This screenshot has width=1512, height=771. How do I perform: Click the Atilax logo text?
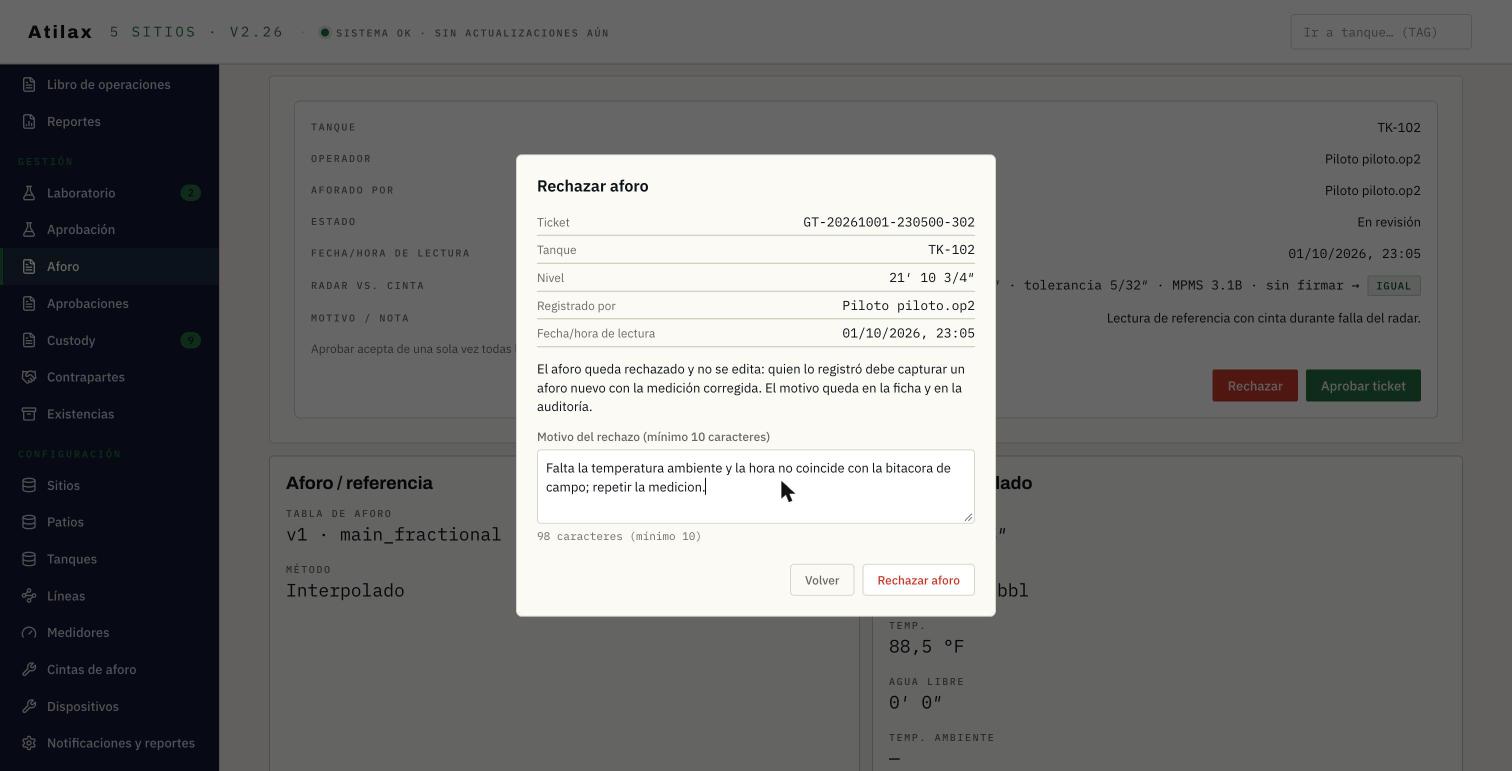tap(60, 32)
